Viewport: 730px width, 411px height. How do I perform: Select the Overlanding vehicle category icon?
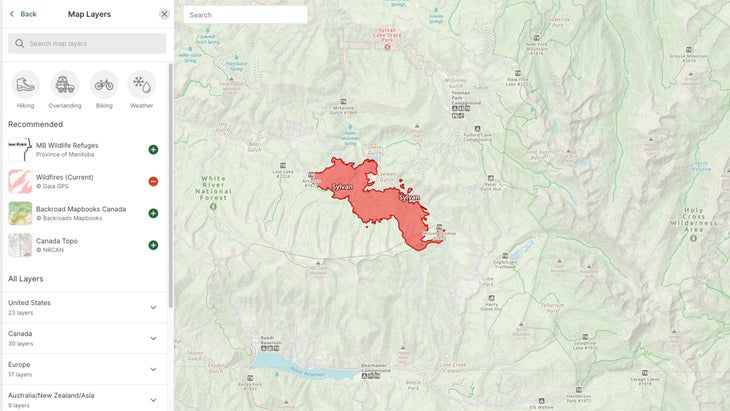coord(65,85)
